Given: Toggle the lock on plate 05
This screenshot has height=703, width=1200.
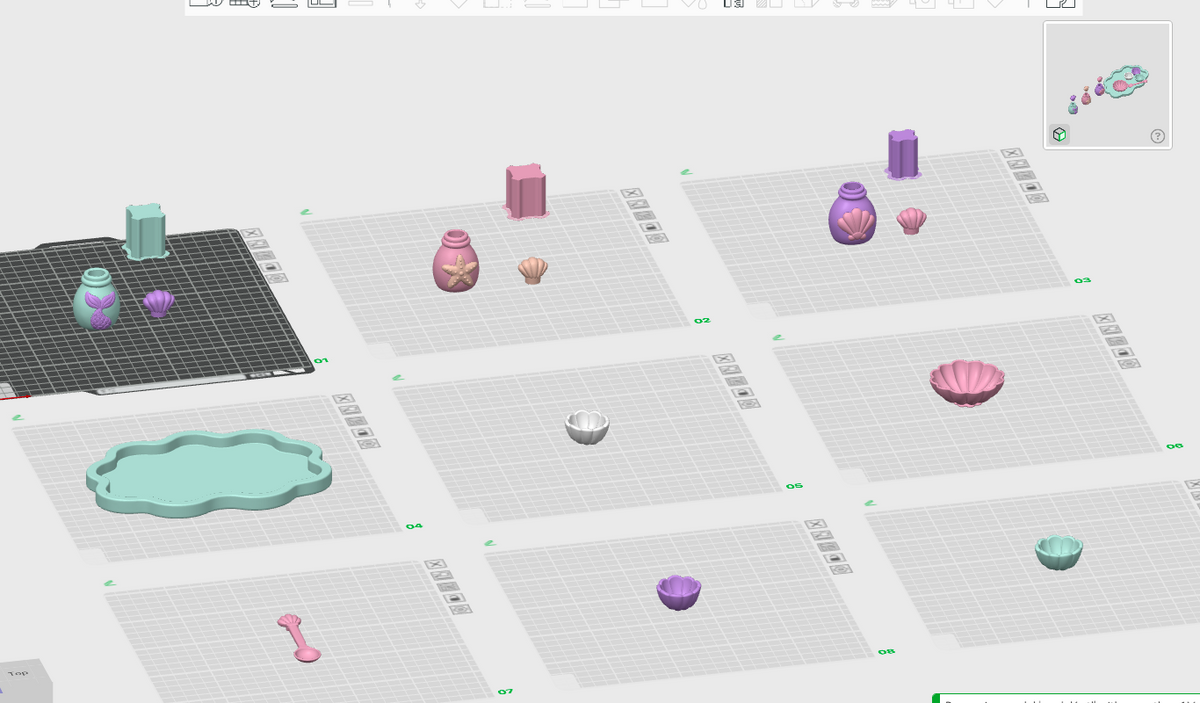Looking at the screenshot, I should (x=743, y=392).
